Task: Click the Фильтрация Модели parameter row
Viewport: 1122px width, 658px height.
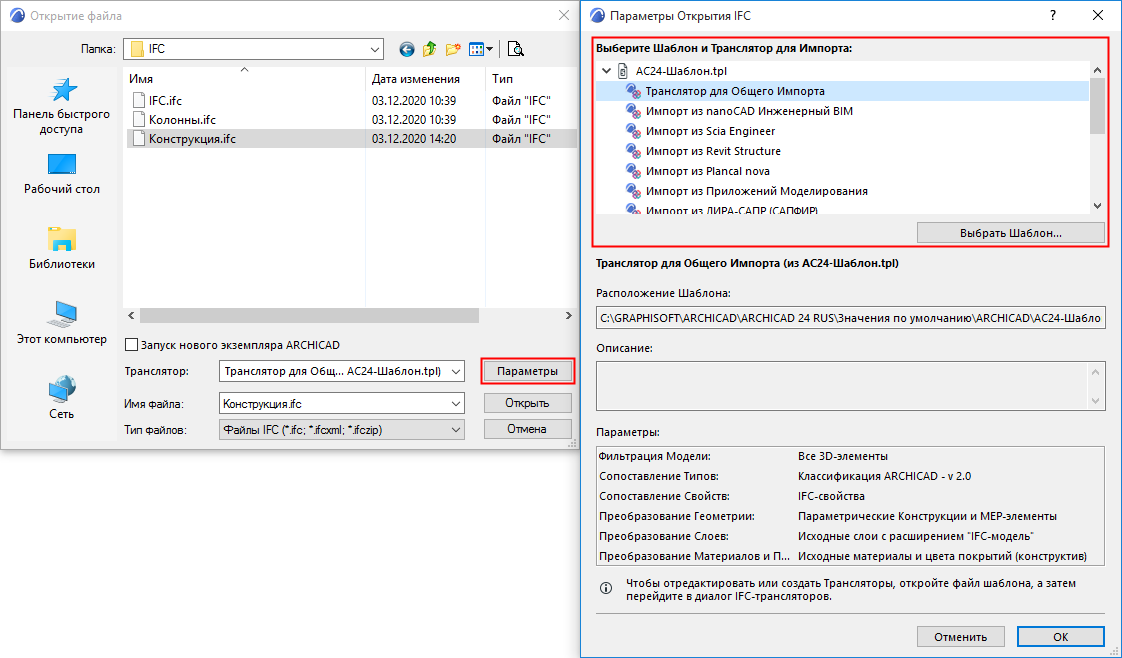Action: point(850,456)
